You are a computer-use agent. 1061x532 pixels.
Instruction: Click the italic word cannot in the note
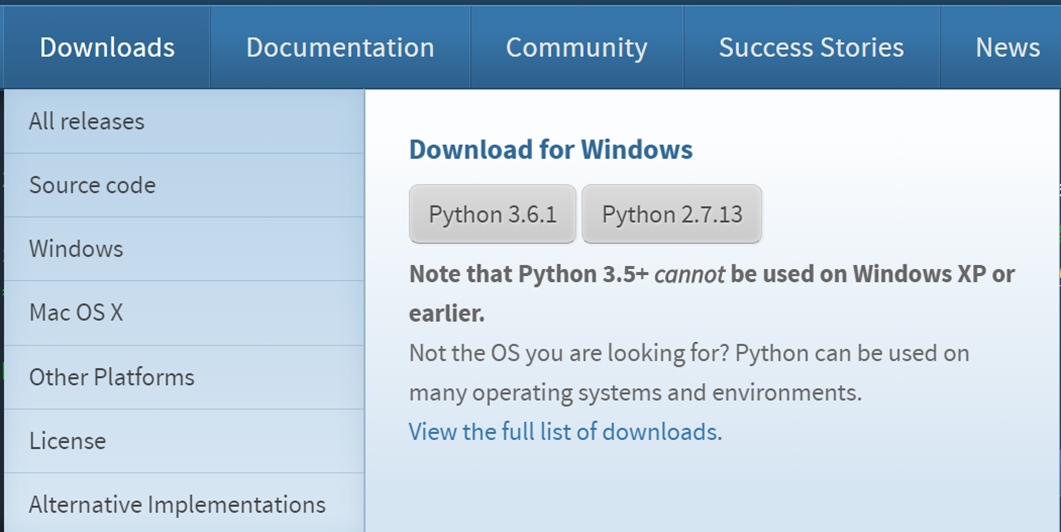690,274
